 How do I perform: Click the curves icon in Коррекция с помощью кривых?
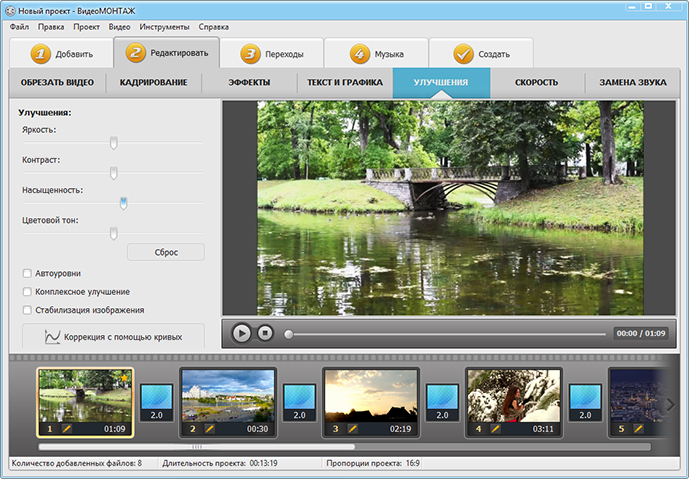52,337
